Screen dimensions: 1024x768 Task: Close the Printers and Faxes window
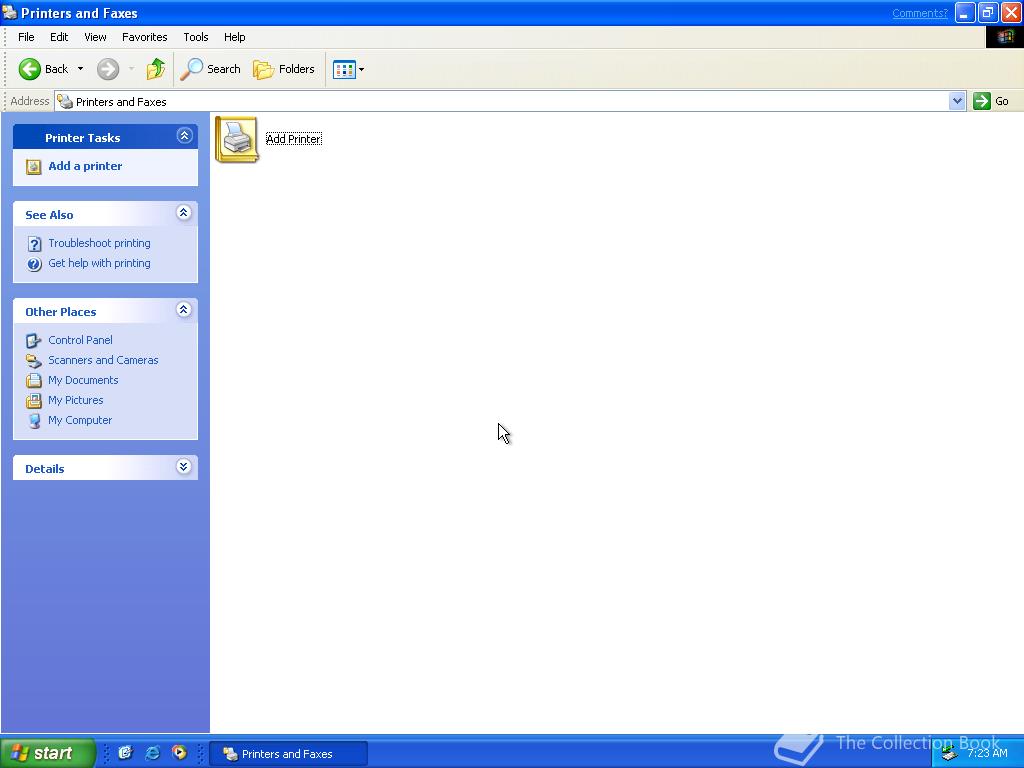[x=1011, y=13]
